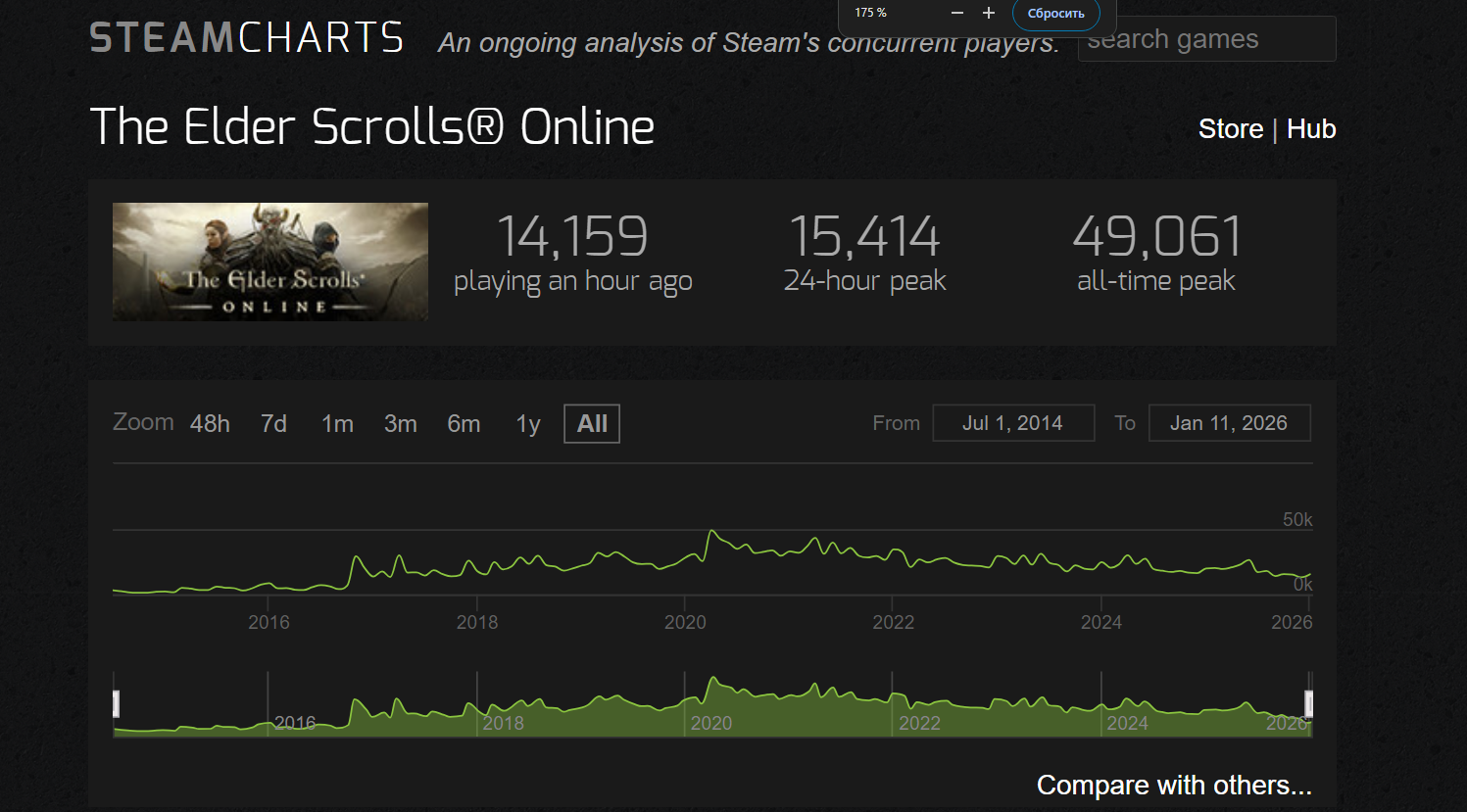Image resolution: width=1467 pixels, height=812 pixels.
Task: Open the SteamCharts home logo
Action: click(247, 38)
